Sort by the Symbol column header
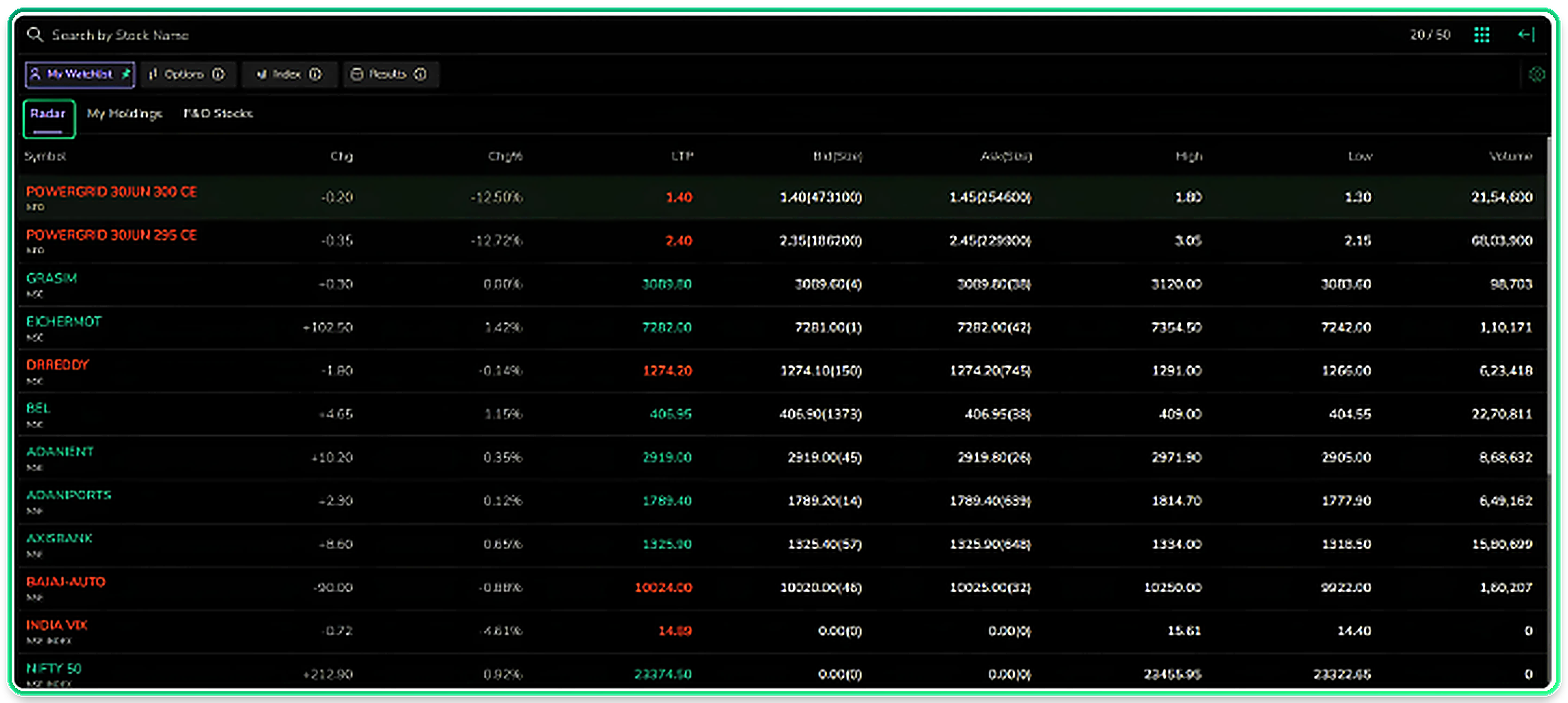This screenshot has width=1568, height=703. [45, 156]
